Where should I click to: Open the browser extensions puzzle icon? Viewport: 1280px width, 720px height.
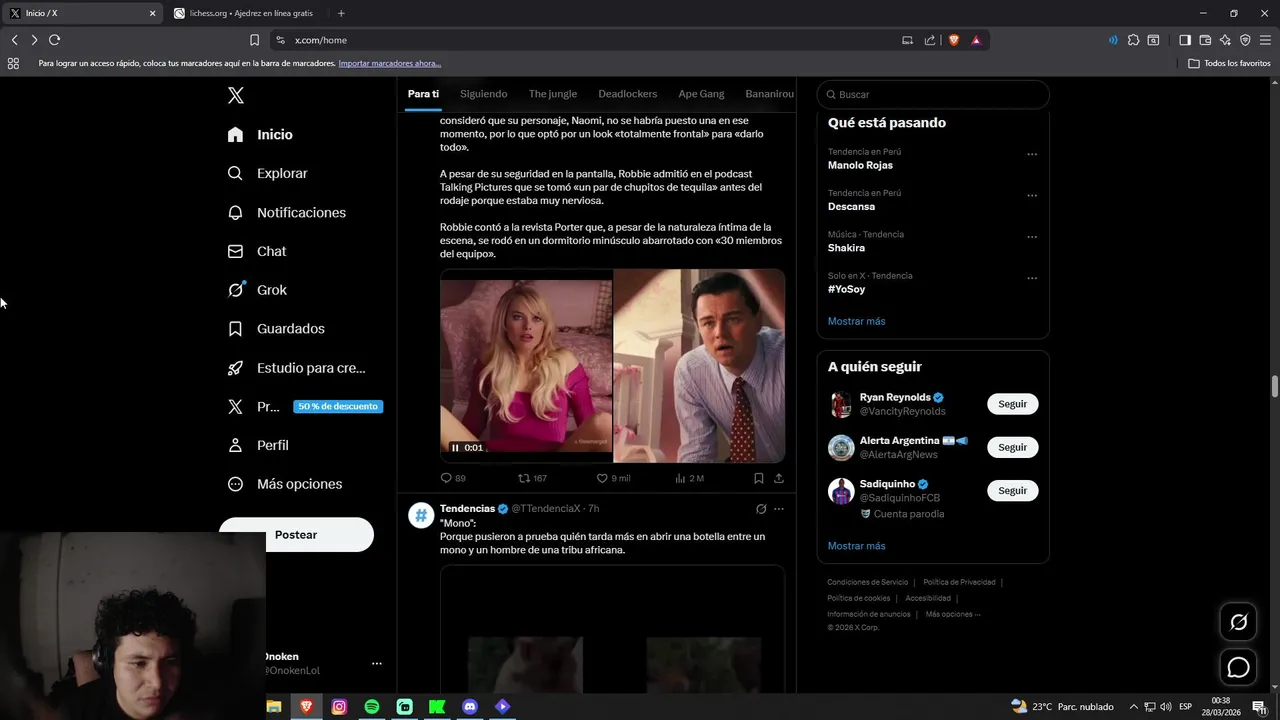1133,40
